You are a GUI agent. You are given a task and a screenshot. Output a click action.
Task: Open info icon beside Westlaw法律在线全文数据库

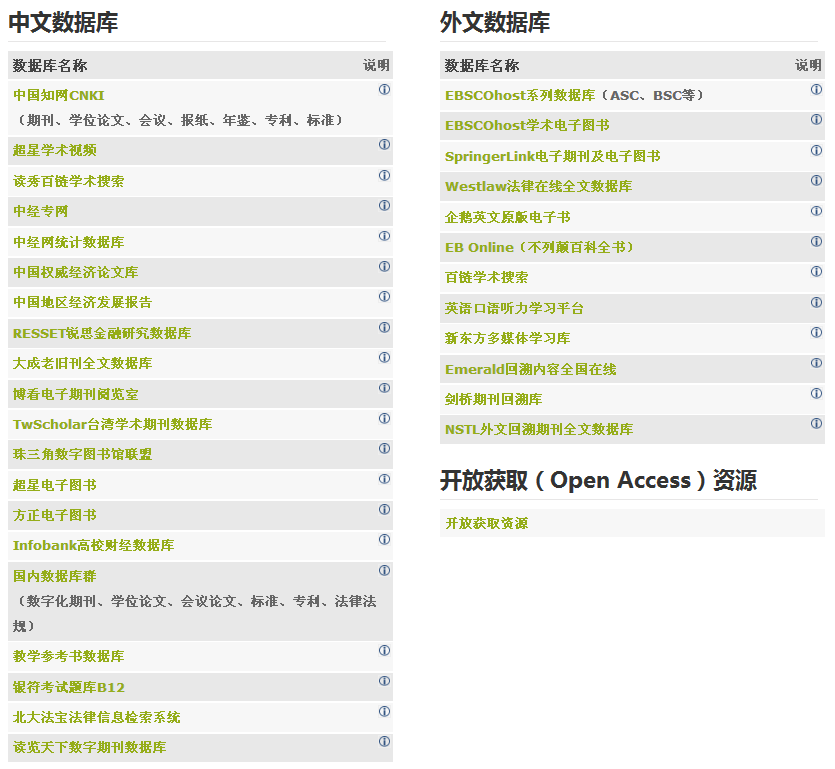coord(816,181)
